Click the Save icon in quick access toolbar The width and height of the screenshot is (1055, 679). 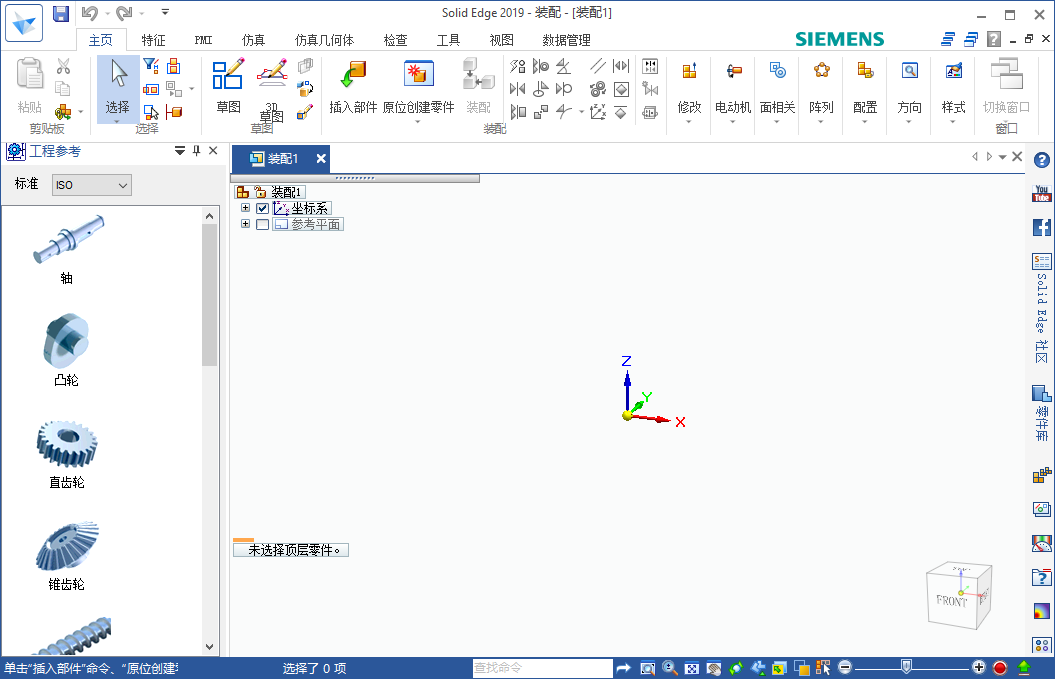tap(61, 13)
